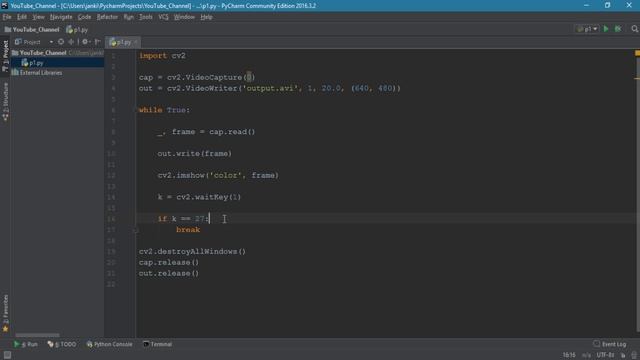Open the Tools menu
Viewport: 640px width, 360px height.
(x=146, y=17)
